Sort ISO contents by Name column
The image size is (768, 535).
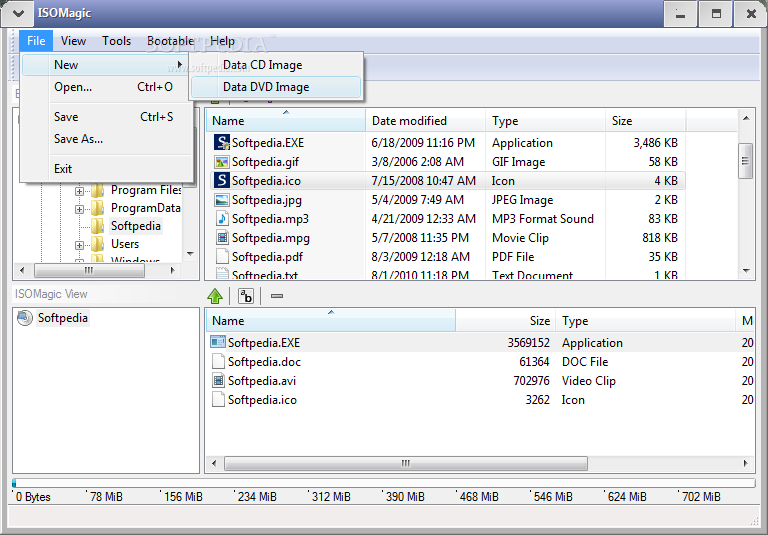point(331,321)
